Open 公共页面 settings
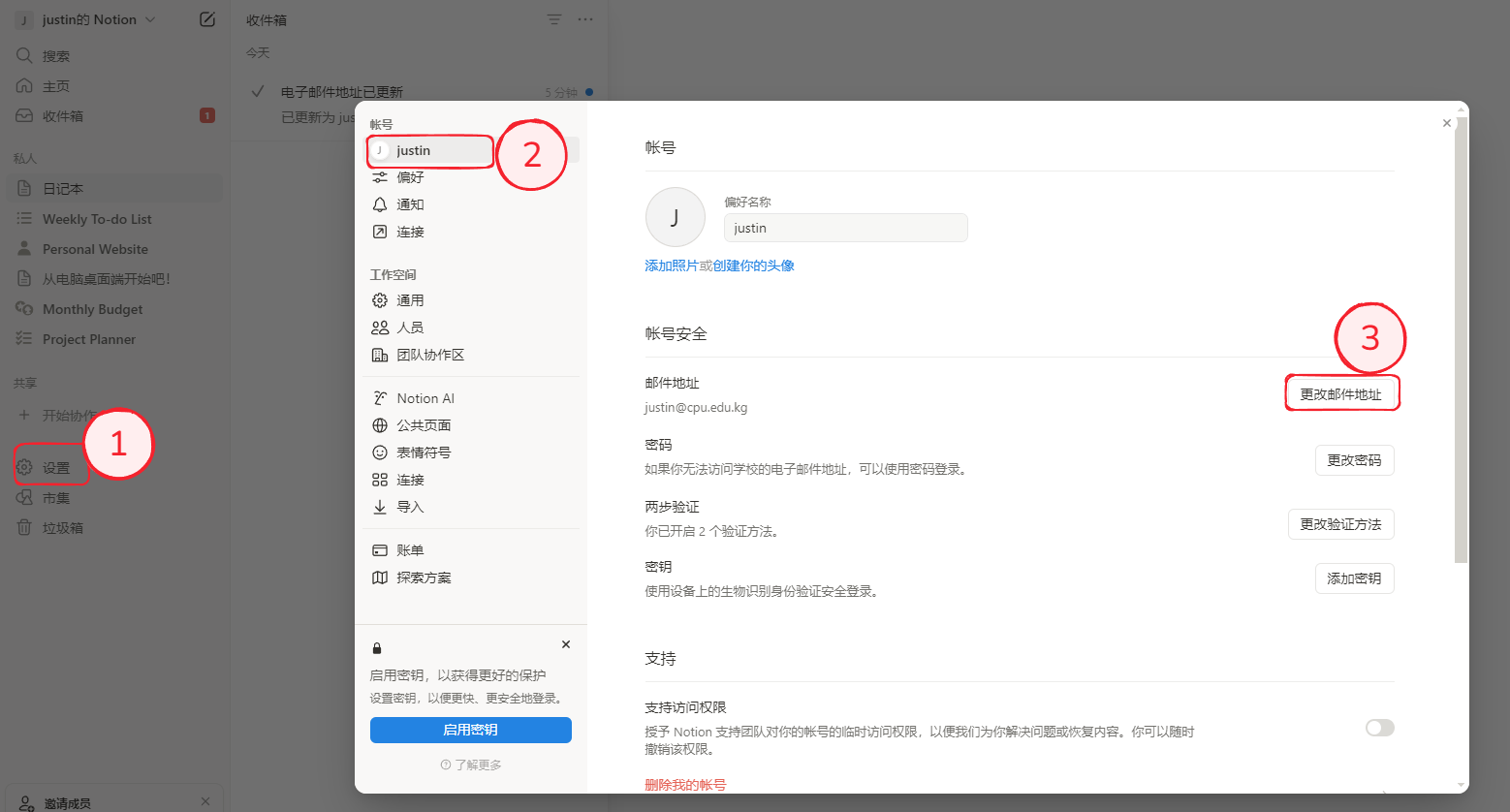1510x812 pixels. (x=473, y=425)
